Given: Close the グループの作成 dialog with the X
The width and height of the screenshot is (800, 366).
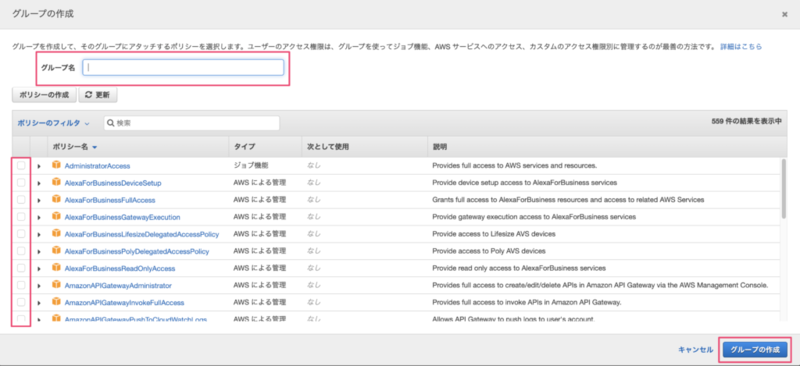Looking at the screenshot, I should (x=785, y=15).
